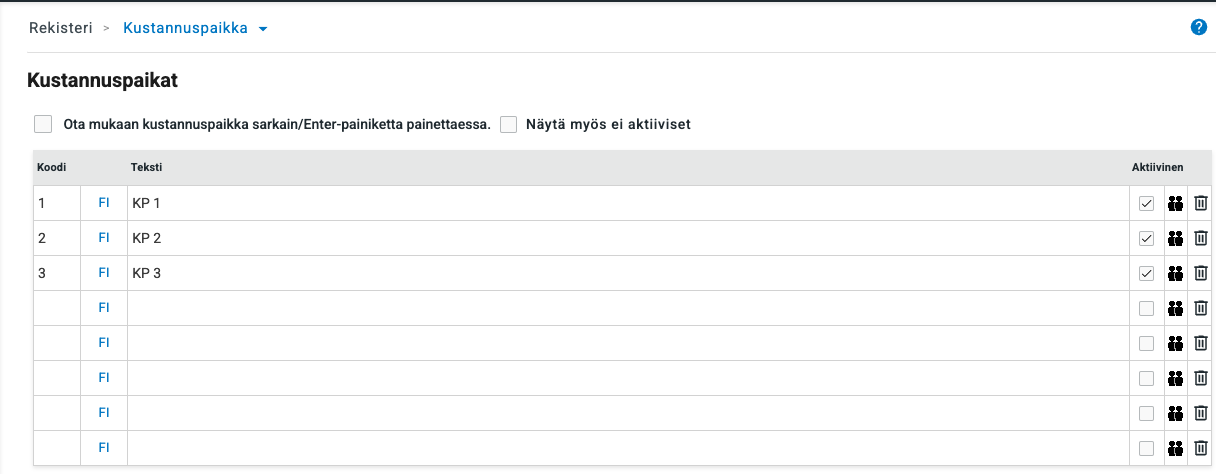Uncheck Aktiivinen checkbox for KP 1
Screen dimensions: 1216x474
1146,204
